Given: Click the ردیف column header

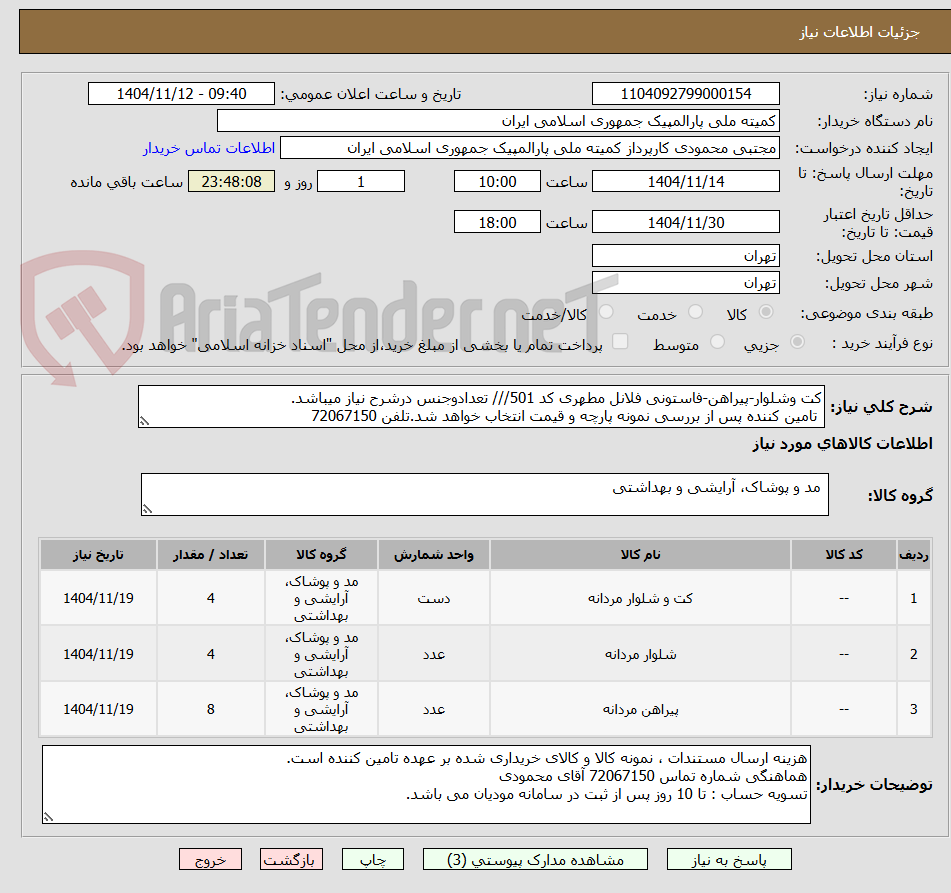Looking at the screenshot, I should click(913, 554).
